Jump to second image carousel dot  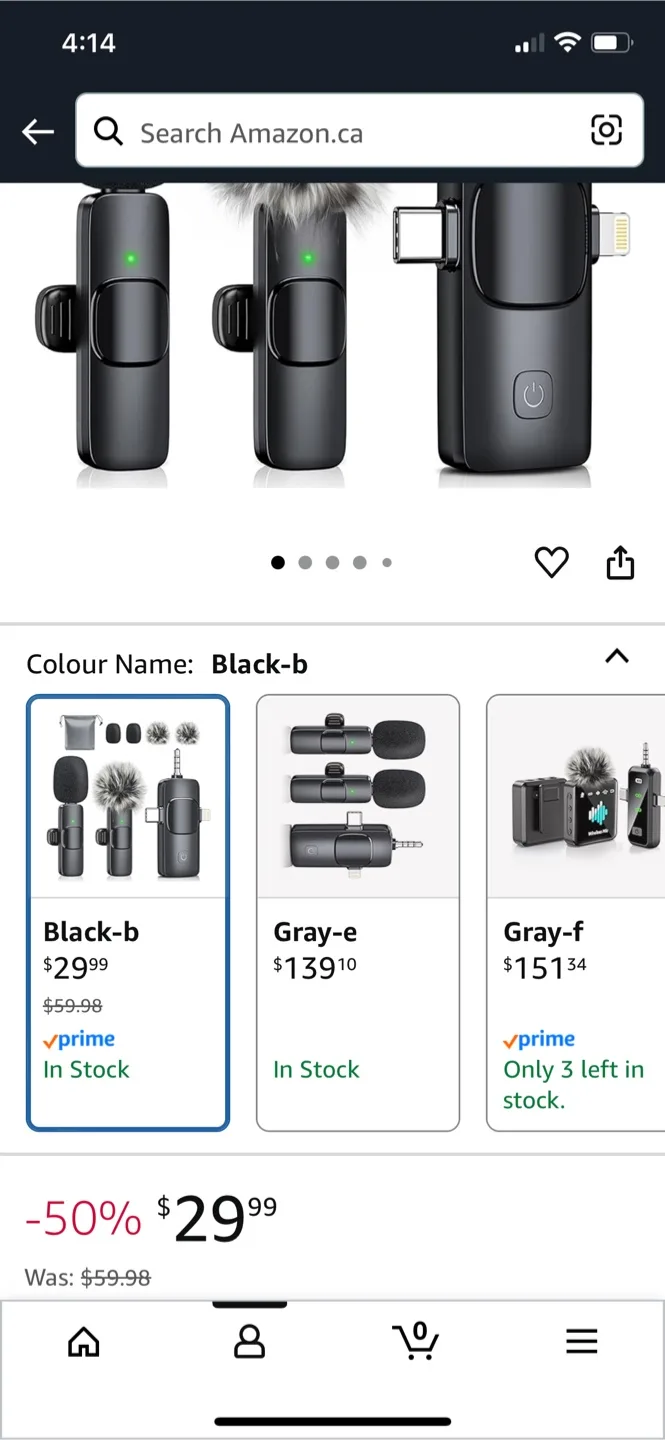305,563
